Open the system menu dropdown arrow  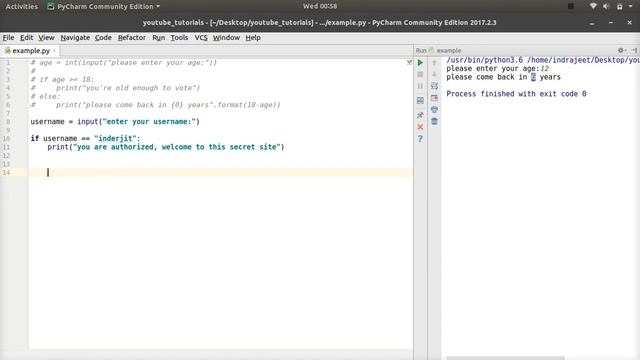point(631,7)
